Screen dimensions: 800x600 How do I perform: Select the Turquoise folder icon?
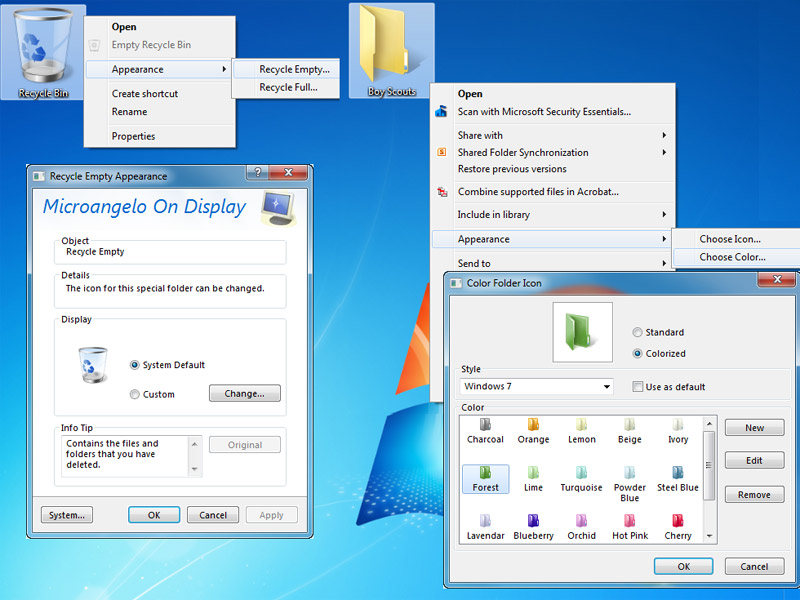pyautogui.click(x=581, y=473)
